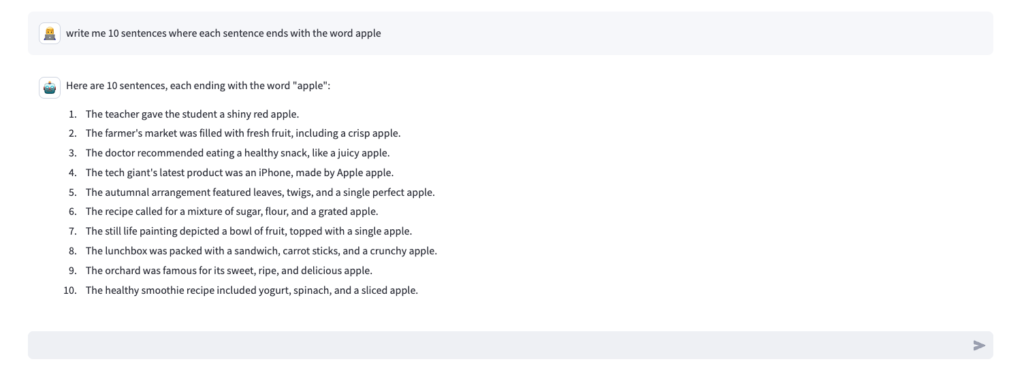
Task: Select the autumnal arrangement sentence
Action: pyautogui.click(x=260, y=193)
